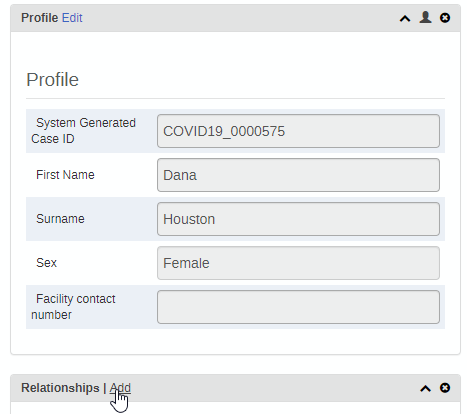The image size is (467, 414).
Task: Click the large Profile section heading
Action: [x=52, y=80]
